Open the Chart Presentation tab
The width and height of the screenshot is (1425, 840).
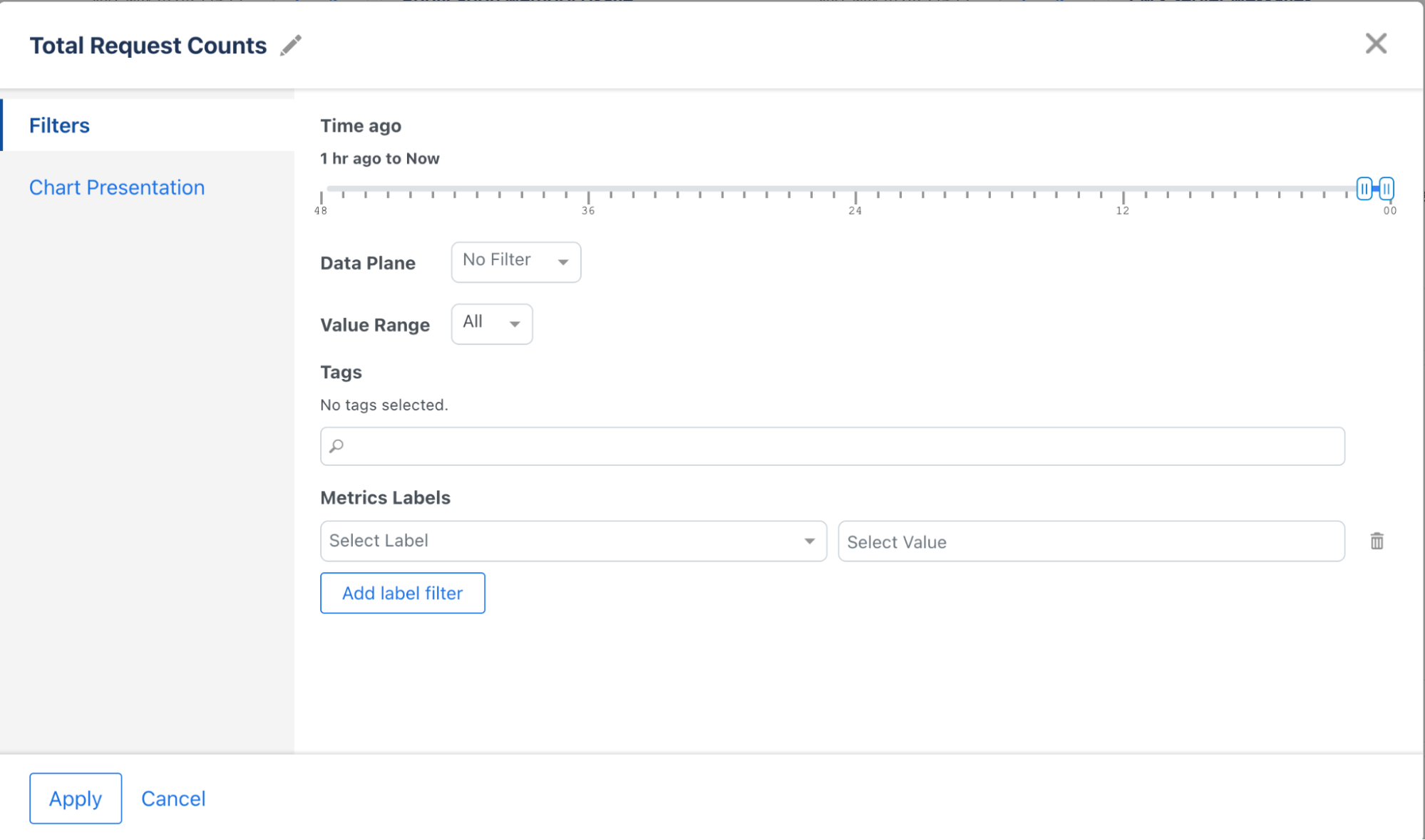coord(117,187)
